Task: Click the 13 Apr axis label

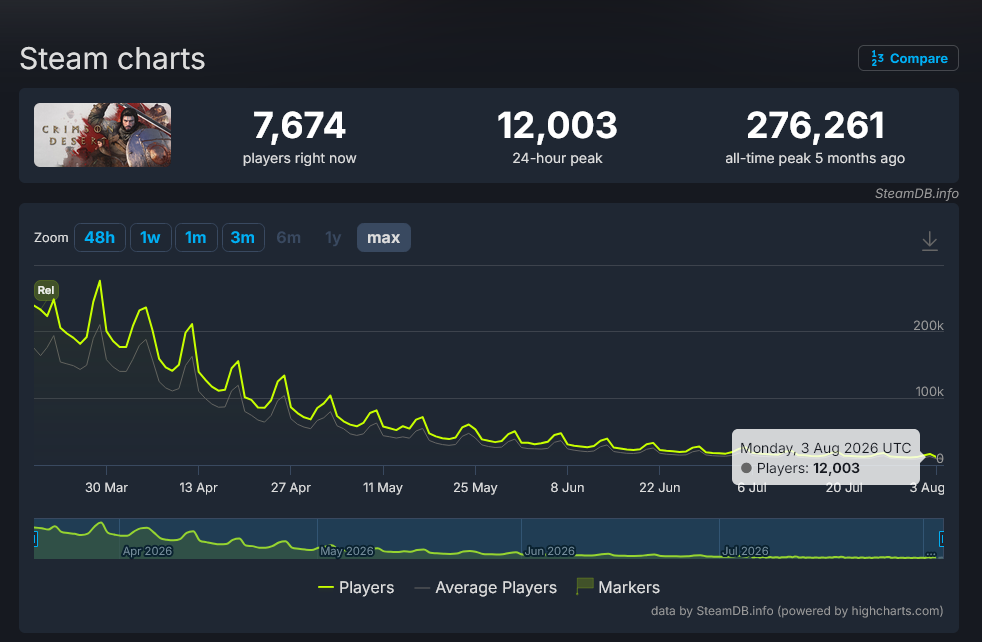Action: 199,487
